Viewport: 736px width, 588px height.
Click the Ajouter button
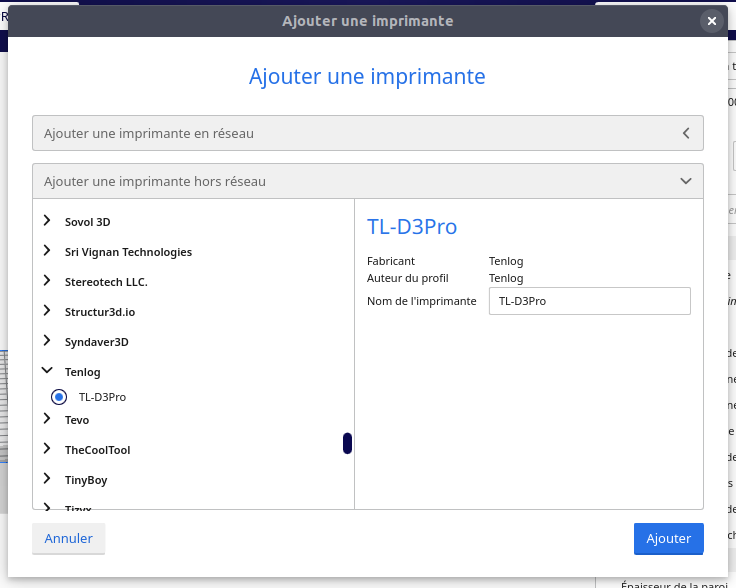[668, 539]
